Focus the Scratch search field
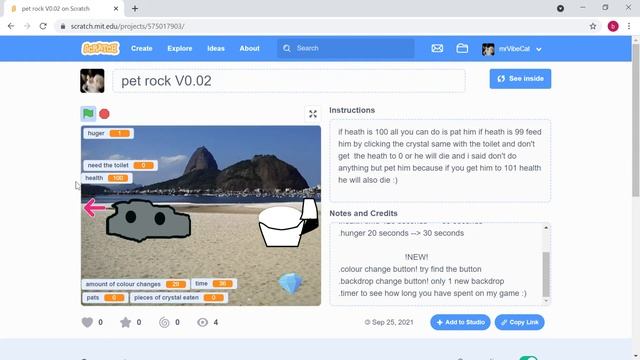This screenshot has height=360, width=640. tap(346, 48)
